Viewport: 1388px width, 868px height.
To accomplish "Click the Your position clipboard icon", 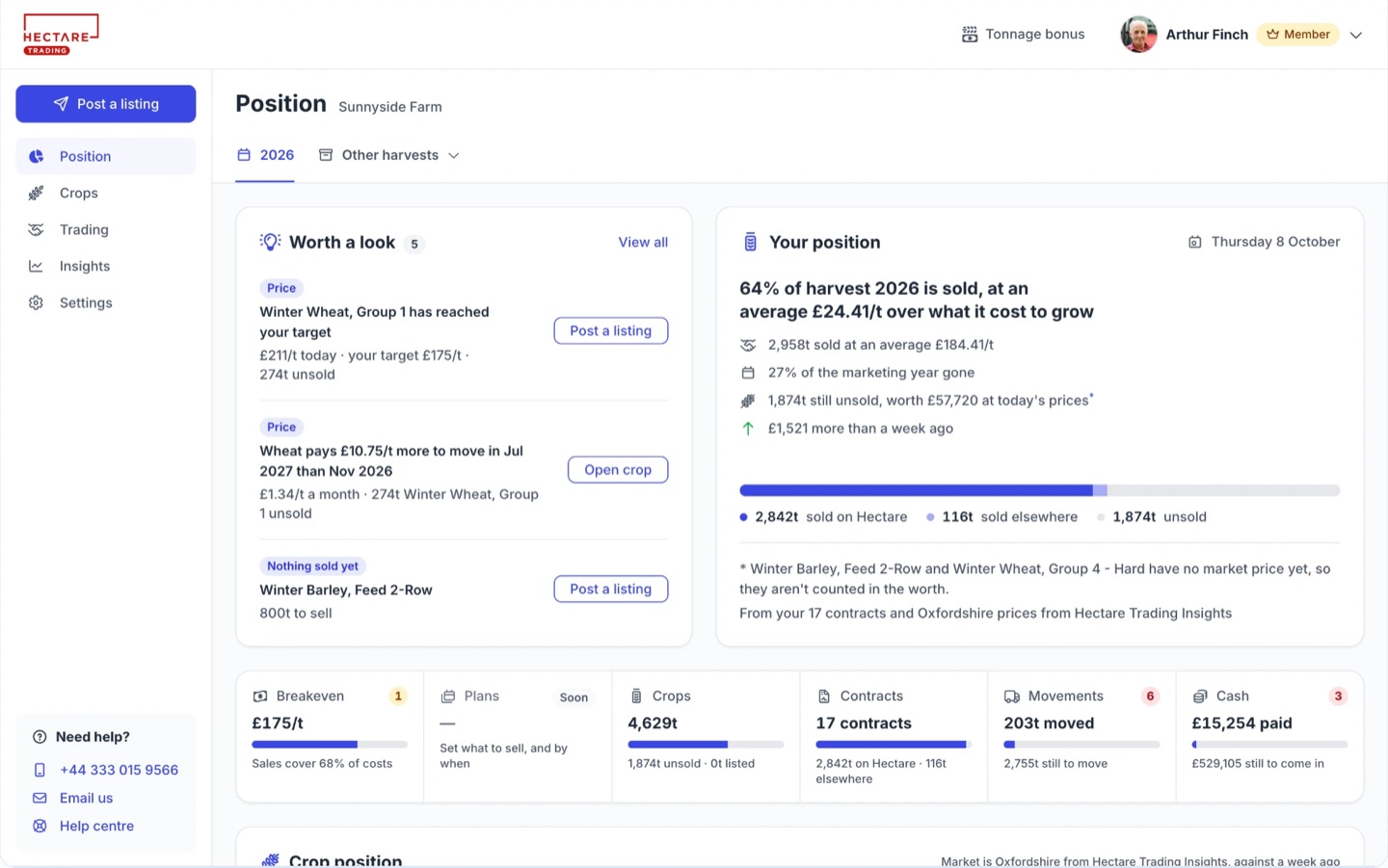I will (x=750, y=242).
